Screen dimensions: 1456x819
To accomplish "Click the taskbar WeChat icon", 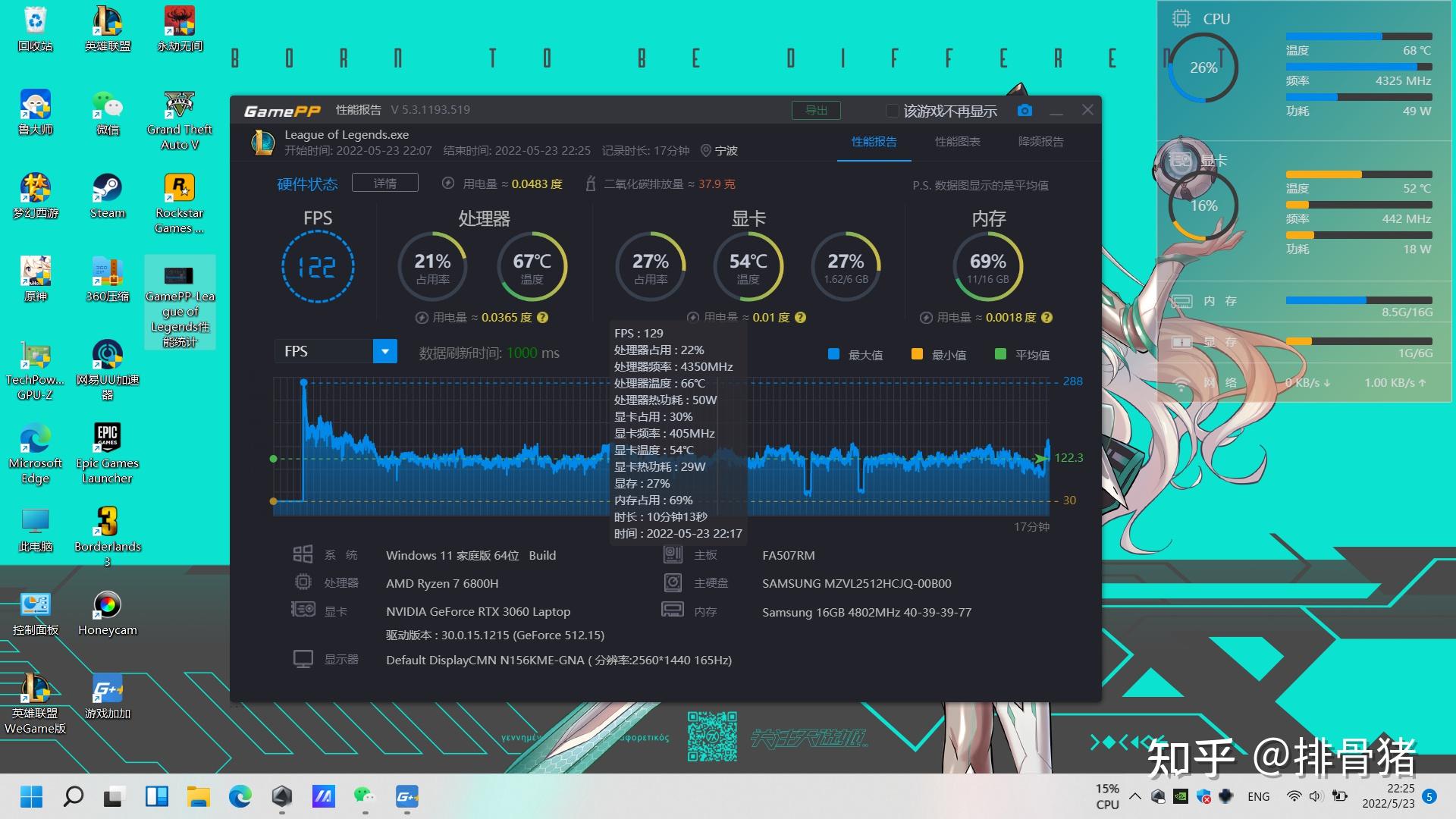I will point(365,796).
